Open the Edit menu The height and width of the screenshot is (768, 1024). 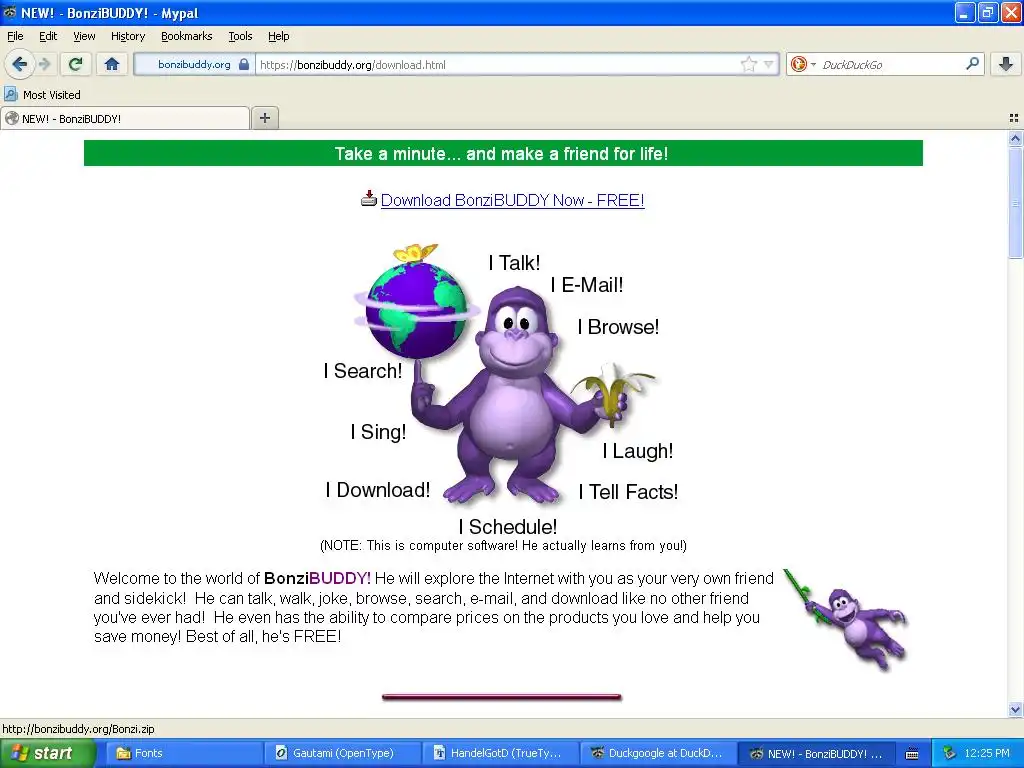point(48,36)
